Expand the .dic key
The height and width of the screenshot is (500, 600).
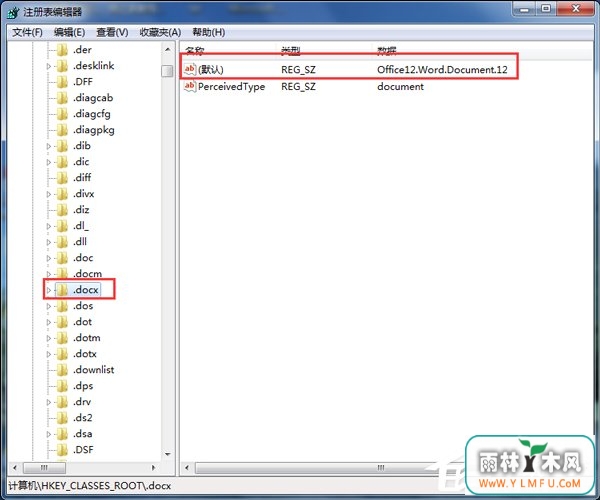pyautogui.click(x=49, y=162)
